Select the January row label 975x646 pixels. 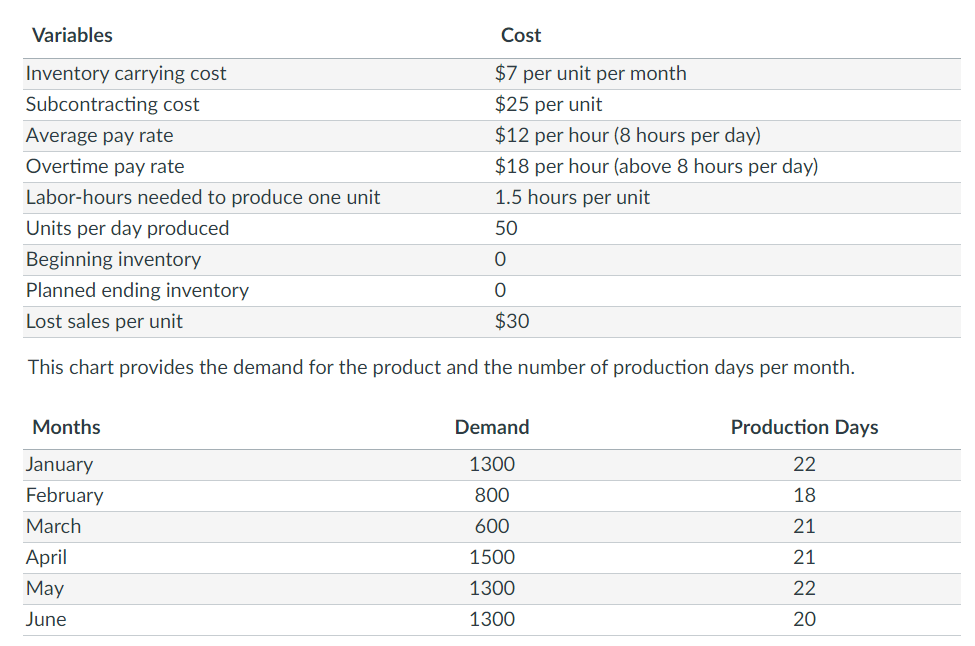59,464
